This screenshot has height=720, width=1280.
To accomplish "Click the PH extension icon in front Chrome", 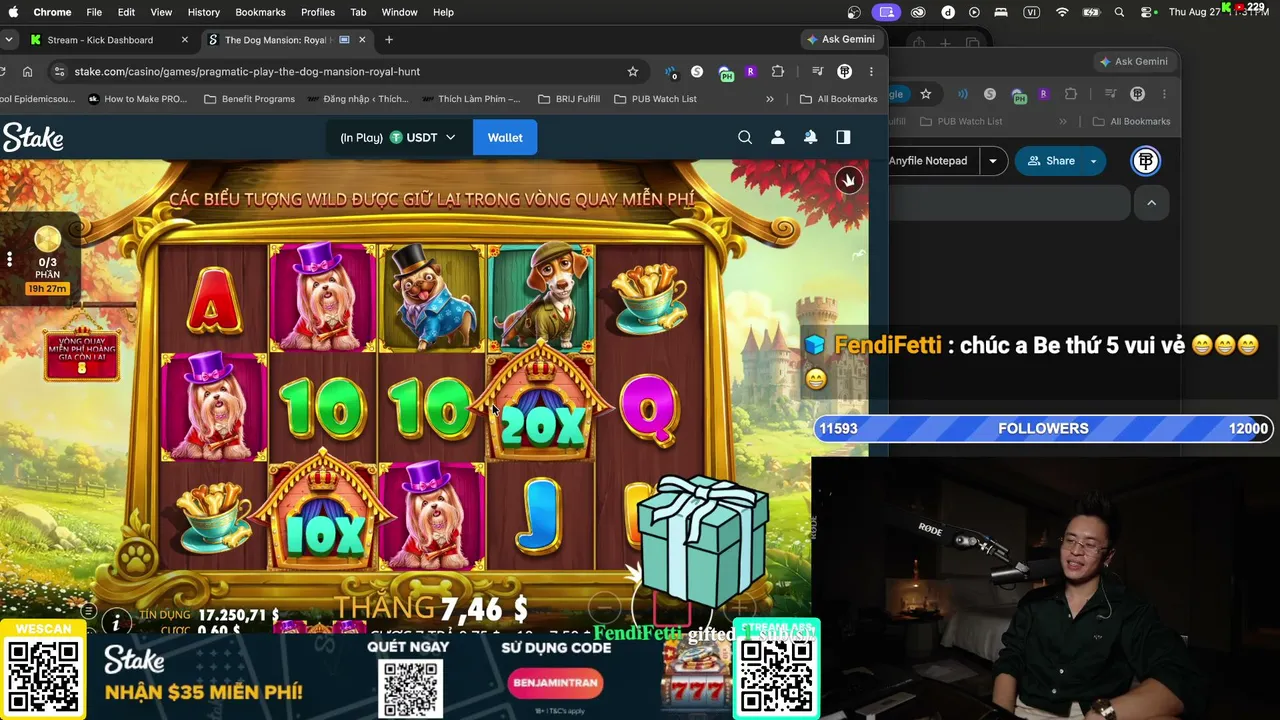I will pyautogui.click(x=726, y=73).
